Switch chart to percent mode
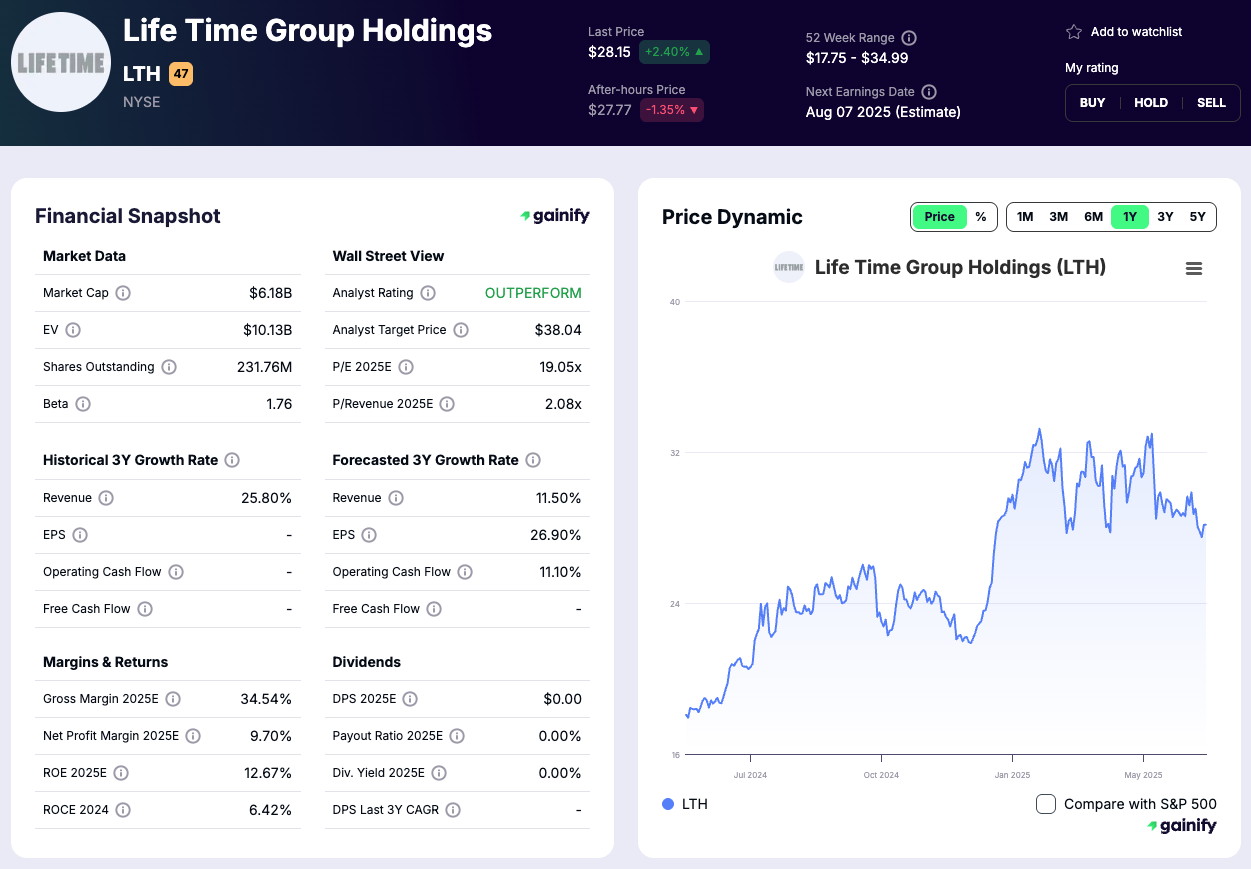This screenshot has height=869, width=1251. point(981,217)
